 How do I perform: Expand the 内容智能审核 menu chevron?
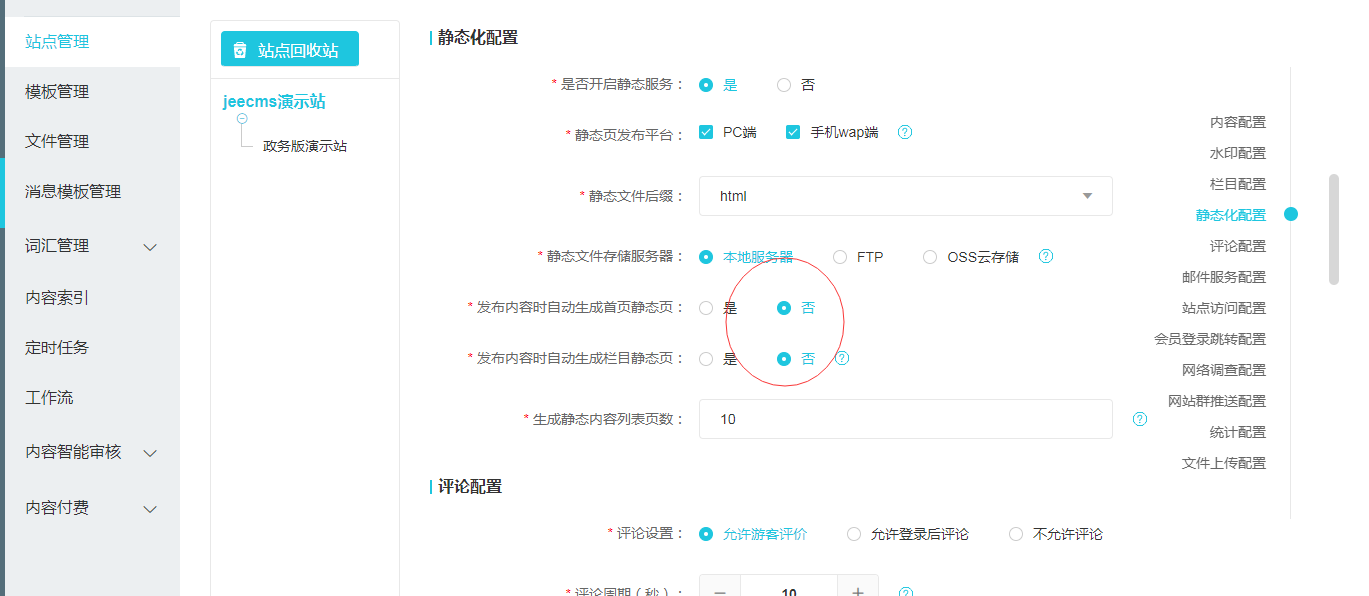(150, 453)
